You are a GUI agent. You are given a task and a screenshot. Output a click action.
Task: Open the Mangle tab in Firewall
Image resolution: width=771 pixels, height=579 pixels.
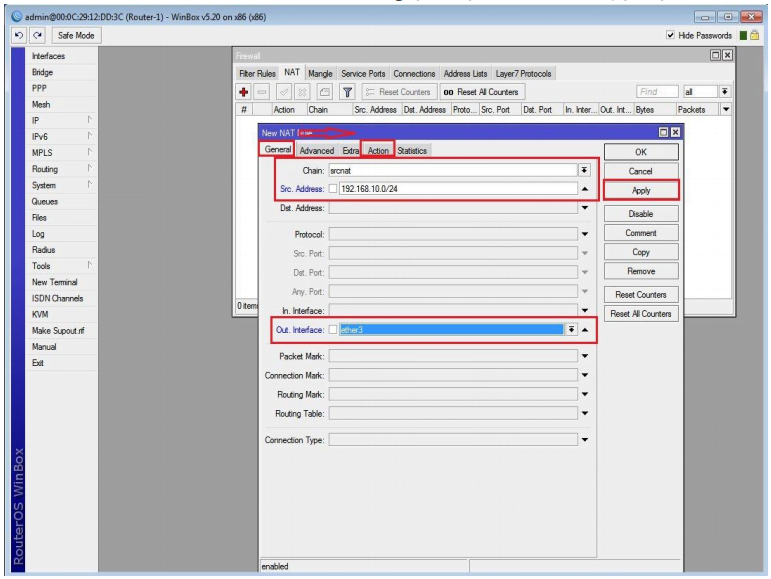pyautogui.click(x=320, y=74)
